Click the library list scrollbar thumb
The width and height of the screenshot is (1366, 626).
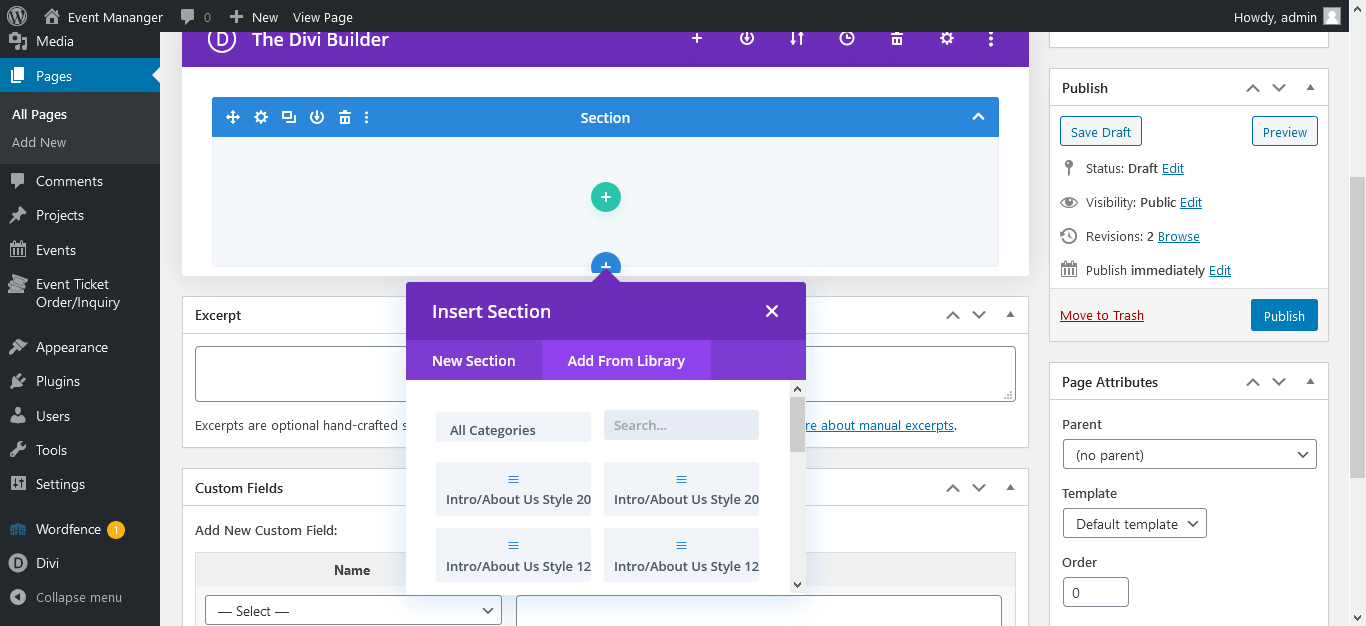tap(797, 424)
